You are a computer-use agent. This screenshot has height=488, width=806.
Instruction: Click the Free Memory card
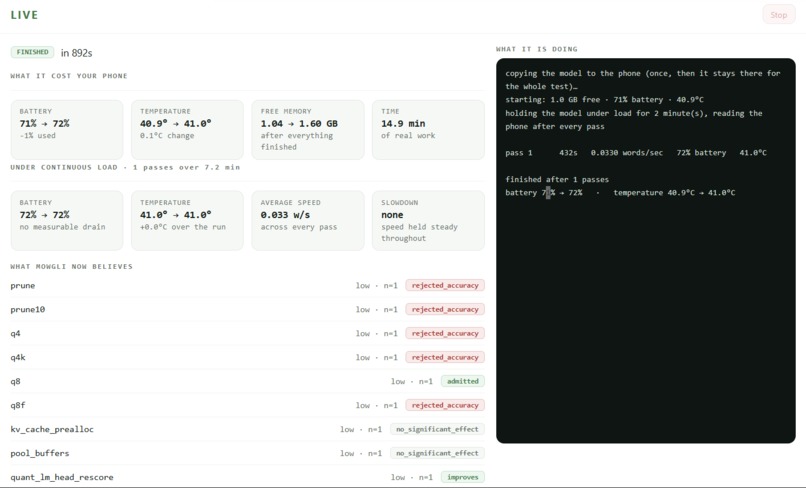tap(307, 130)
